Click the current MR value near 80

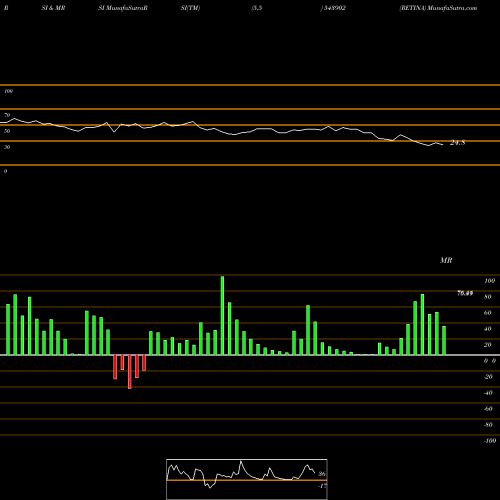465,293
